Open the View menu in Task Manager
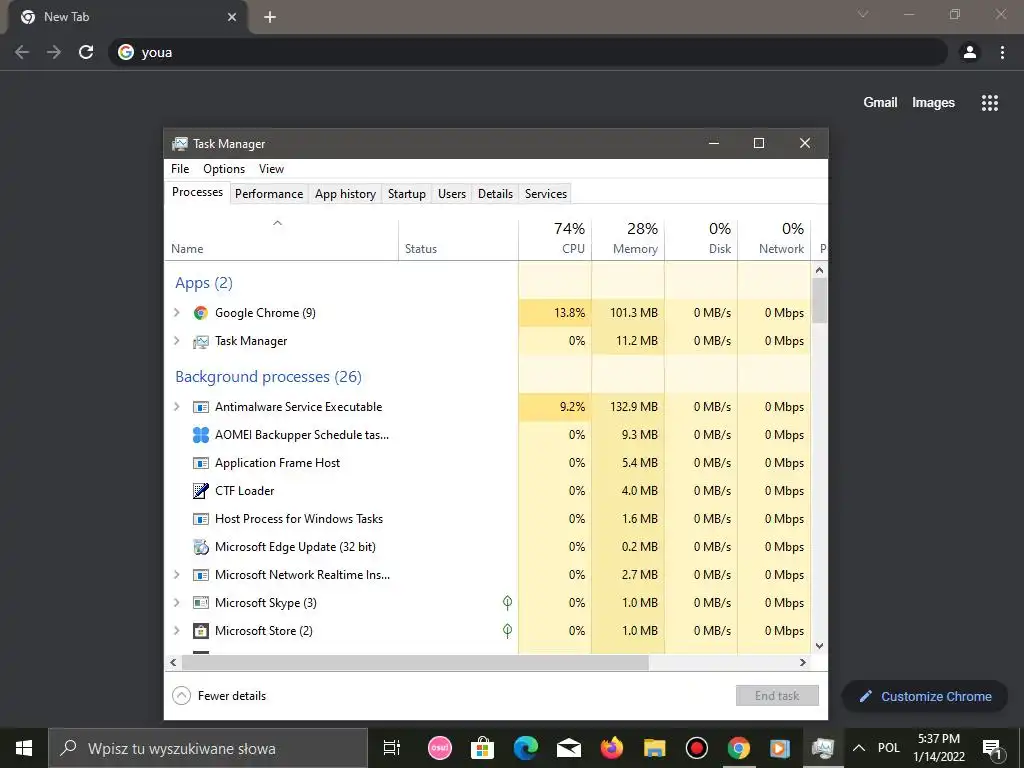 [x=271, y=169]
